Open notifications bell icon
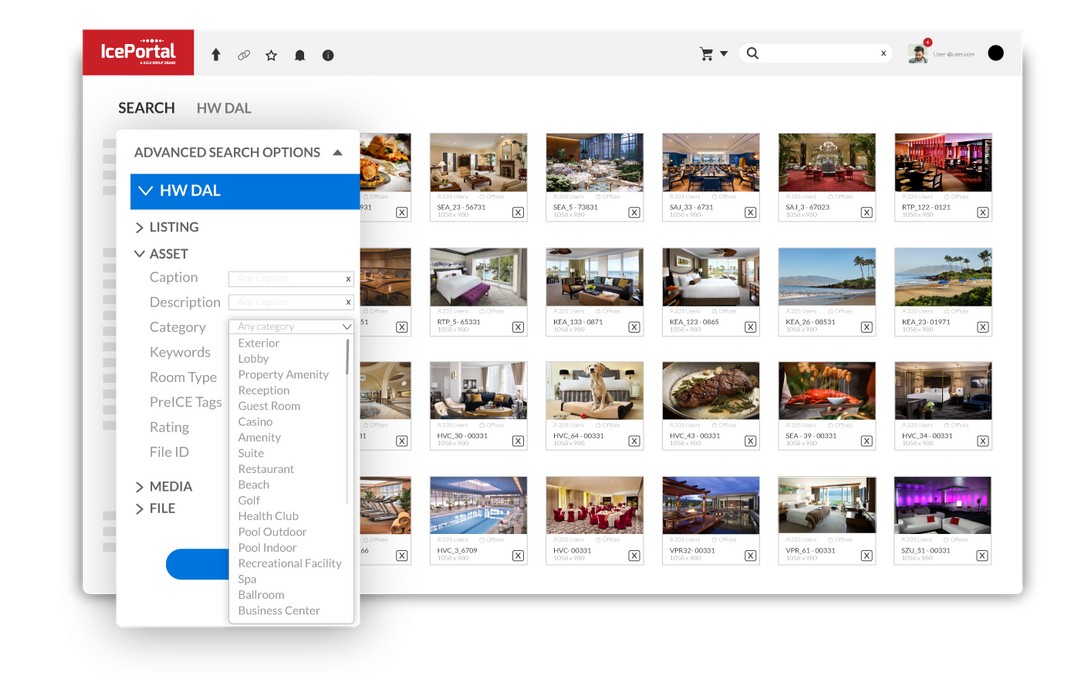Viewport: 1080px width, 673px height. pos(299,55)
